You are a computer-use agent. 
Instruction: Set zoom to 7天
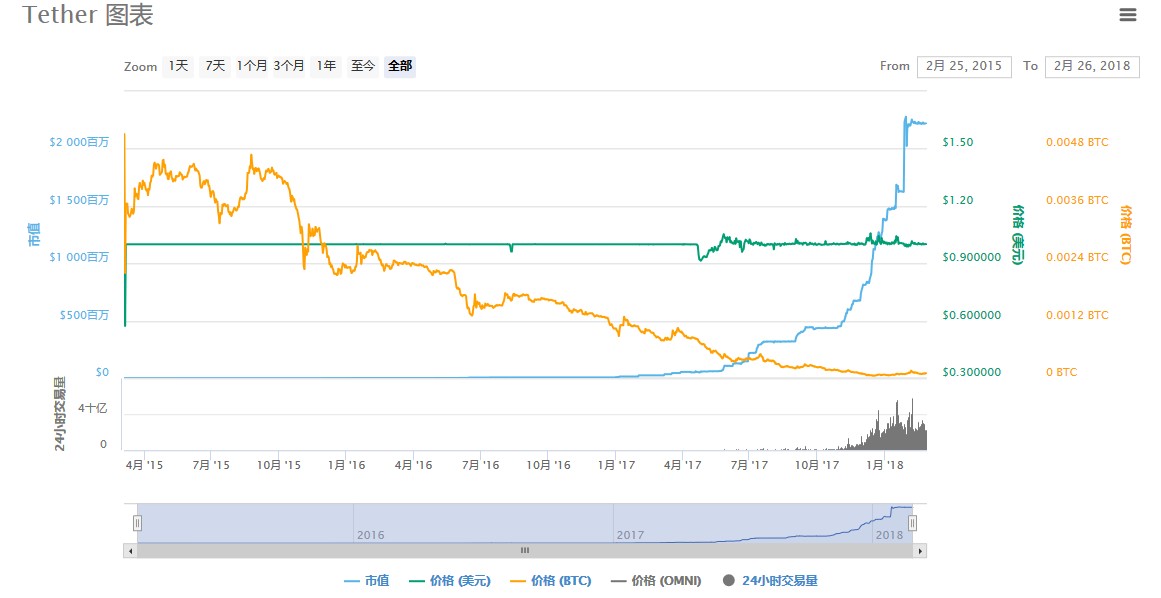point(215,66)
